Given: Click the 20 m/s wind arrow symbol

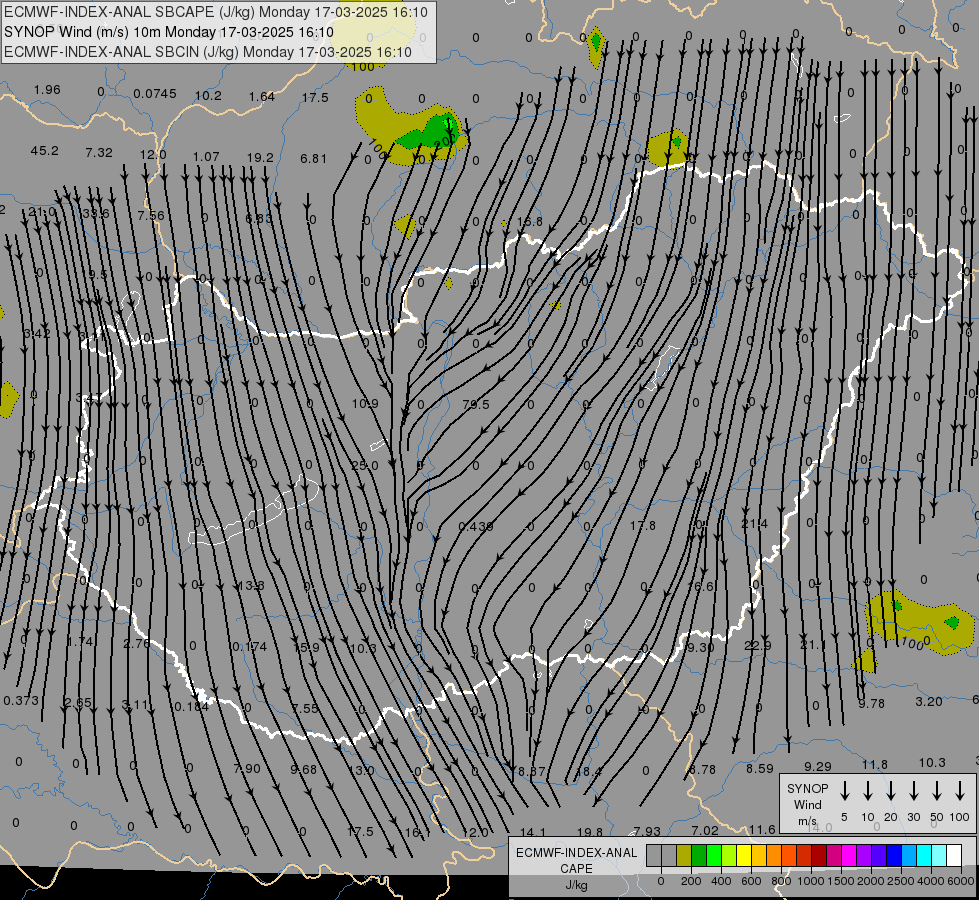Looking at the screenshot, I should pos(891,791).
